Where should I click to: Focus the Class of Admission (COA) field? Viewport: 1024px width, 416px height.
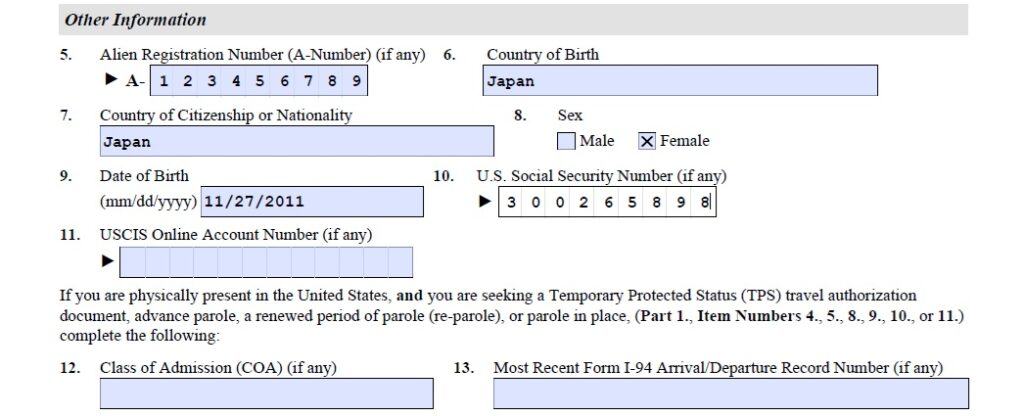coord(266,393)
